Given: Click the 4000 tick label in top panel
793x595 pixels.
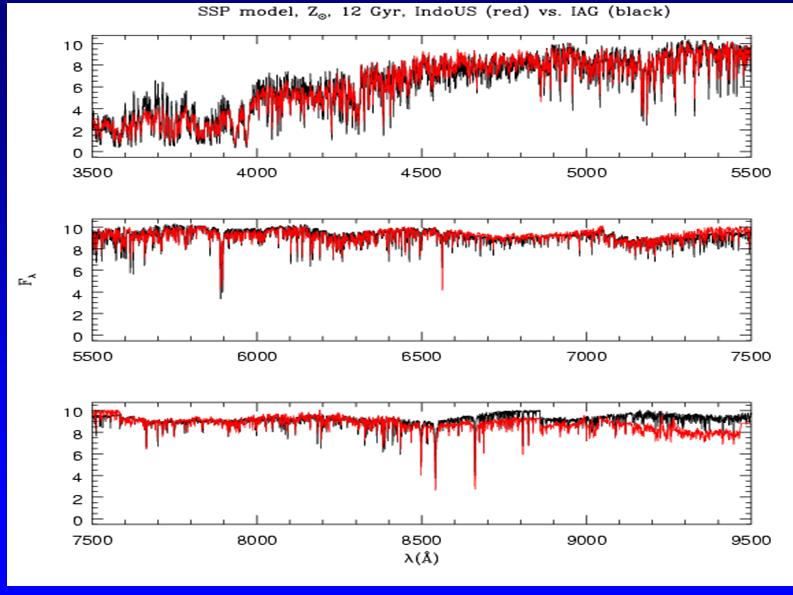Looking at the screenshot, I should point(257,171).
